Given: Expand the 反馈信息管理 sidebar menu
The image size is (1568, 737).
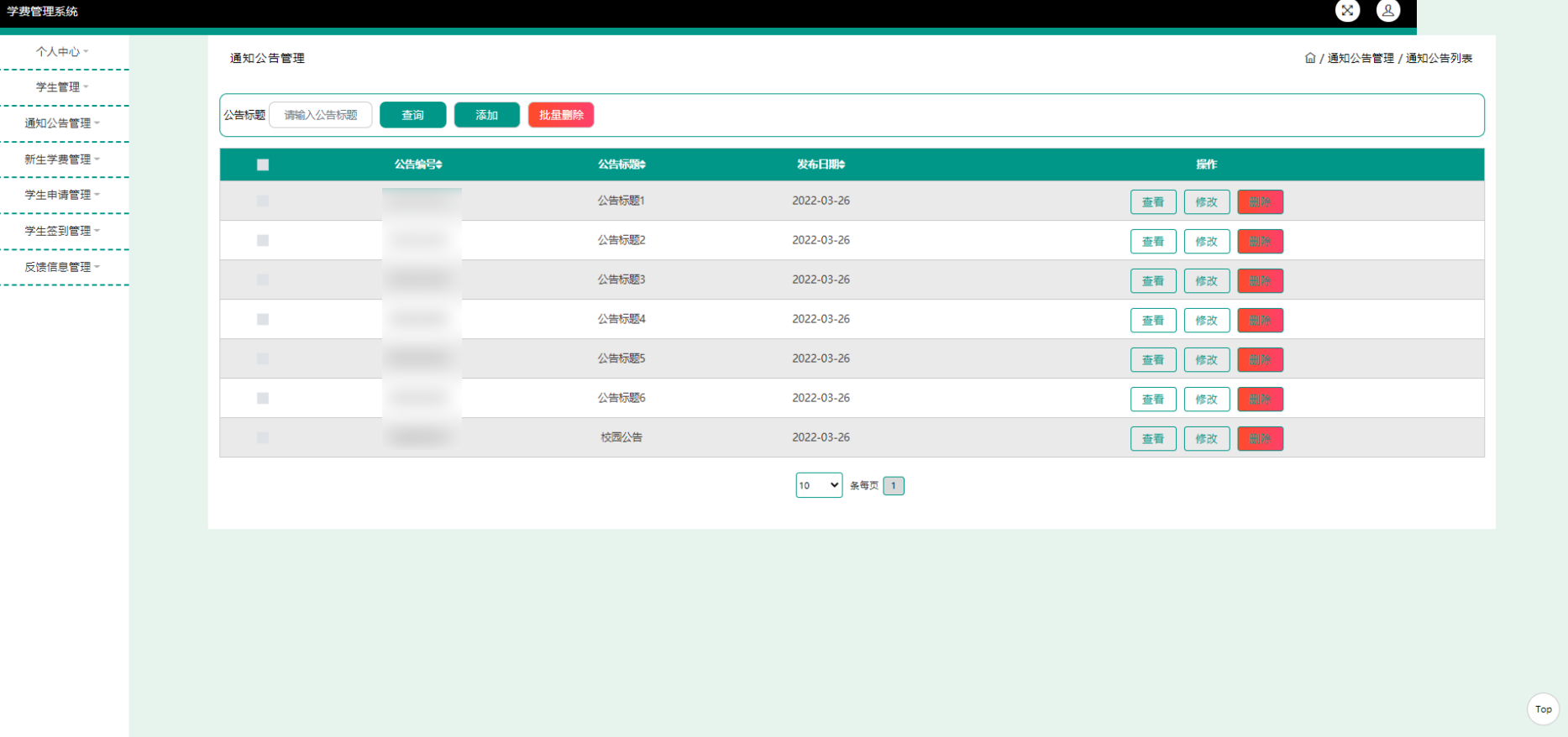Looking at the screenshot, I should click(64, 267).
